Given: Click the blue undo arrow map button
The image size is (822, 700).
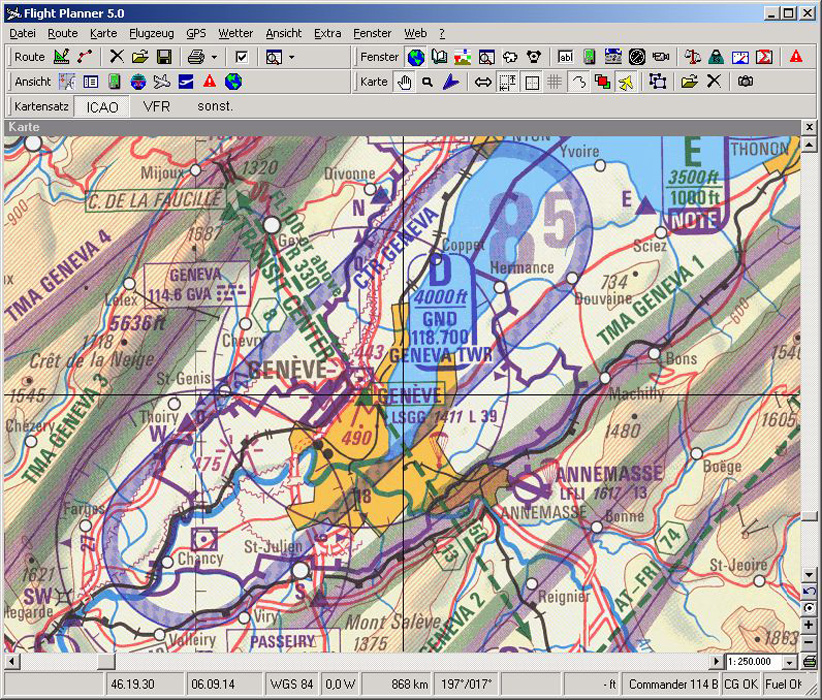Looking at the screenshot, I should (808, 591).
